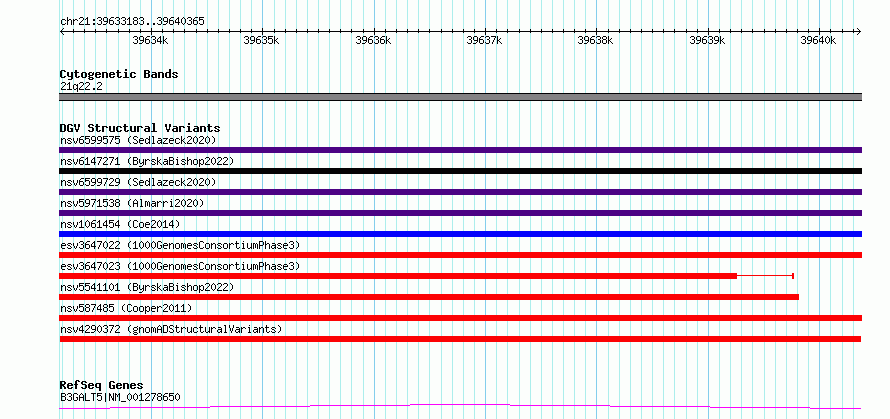Click the RefSeq Genes track title
Screen dimensions: 890x419
[102, 386]
